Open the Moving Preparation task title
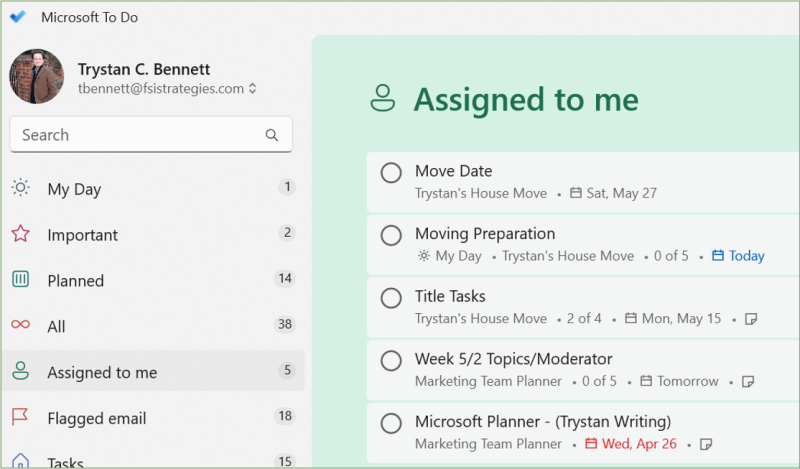800x469 pixels. coord(485,234)
